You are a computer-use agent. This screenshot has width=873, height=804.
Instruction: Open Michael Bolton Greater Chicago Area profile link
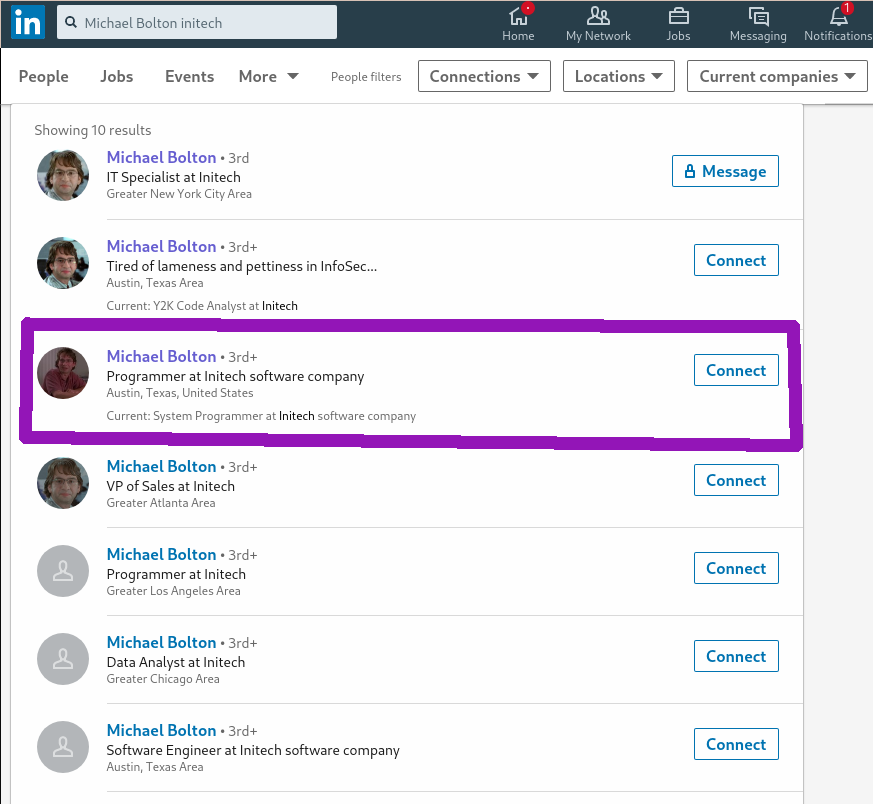point(161,642)
